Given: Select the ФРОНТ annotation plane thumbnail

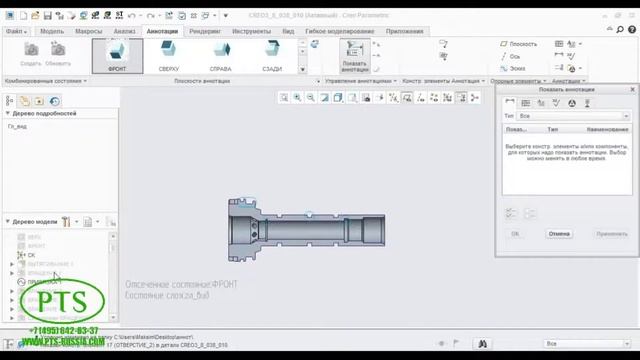Looking at the screenshot, I should pyautogui.click(x=118, y=56).
